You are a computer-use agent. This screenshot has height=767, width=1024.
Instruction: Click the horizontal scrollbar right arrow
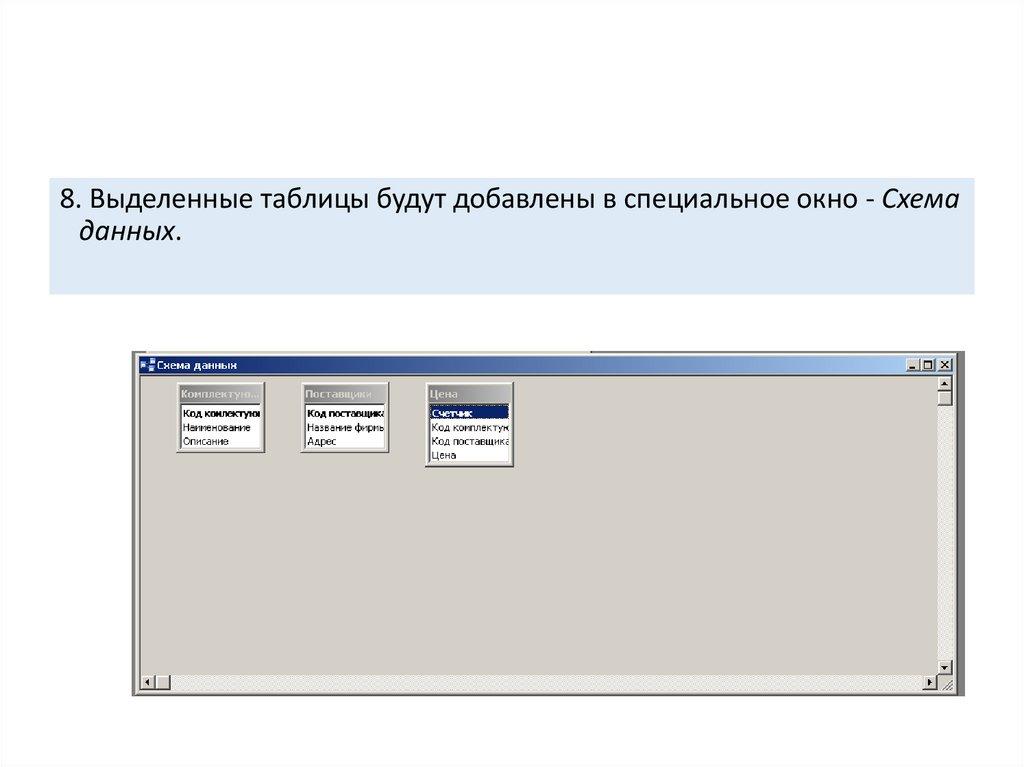[x=930, y=682]
